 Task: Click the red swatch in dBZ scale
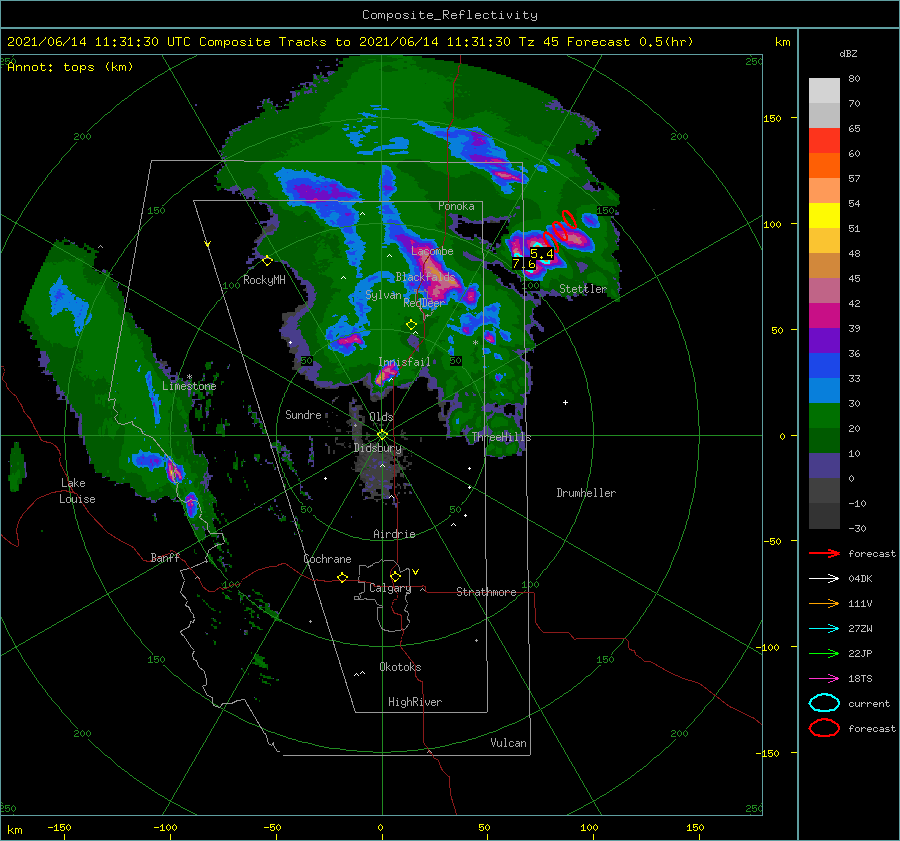coord(824,140)
